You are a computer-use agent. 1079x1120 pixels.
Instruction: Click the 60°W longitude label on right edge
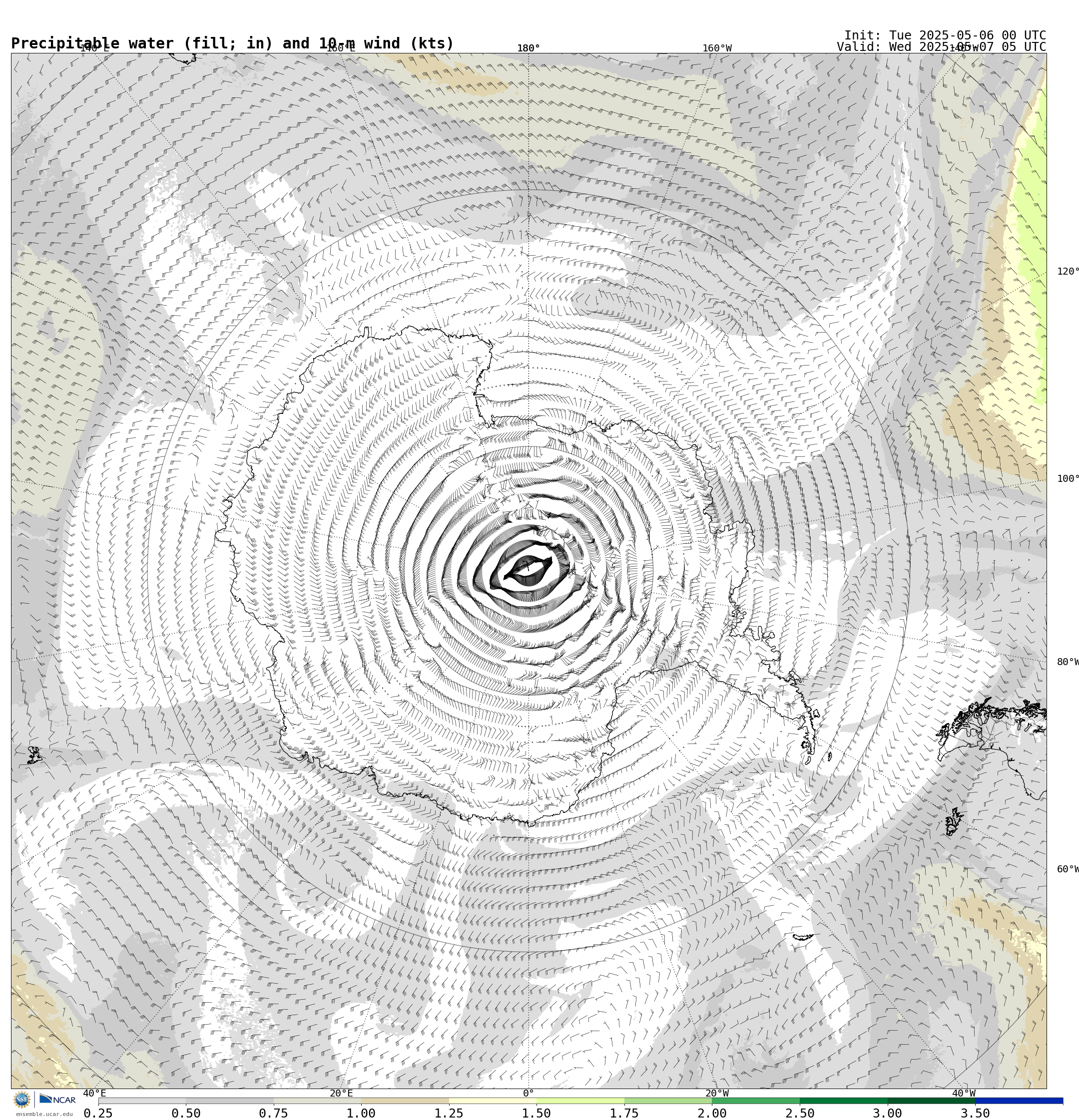1068,870
